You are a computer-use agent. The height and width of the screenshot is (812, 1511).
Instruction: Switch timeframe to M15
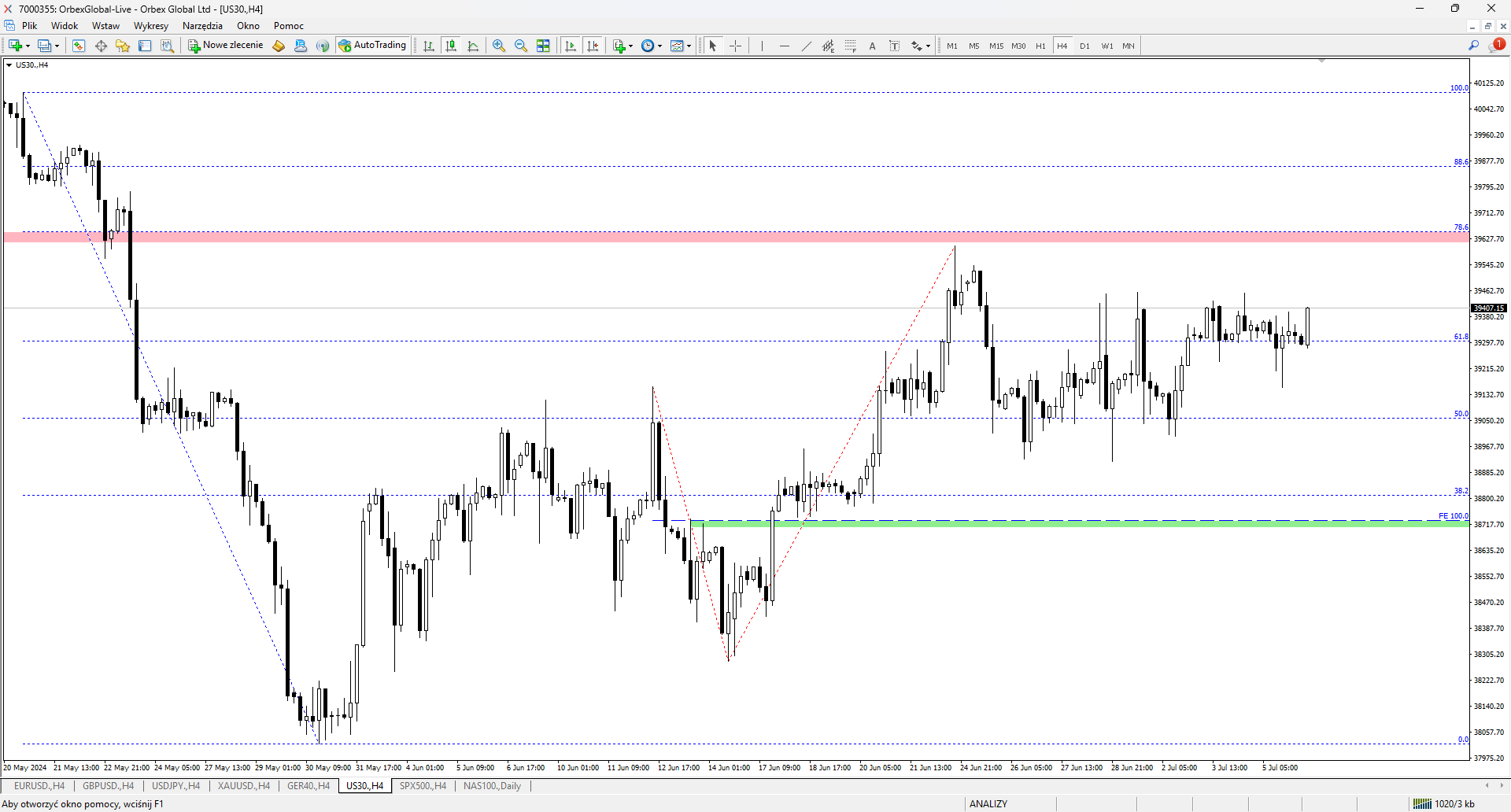click(x=996, y=46)
